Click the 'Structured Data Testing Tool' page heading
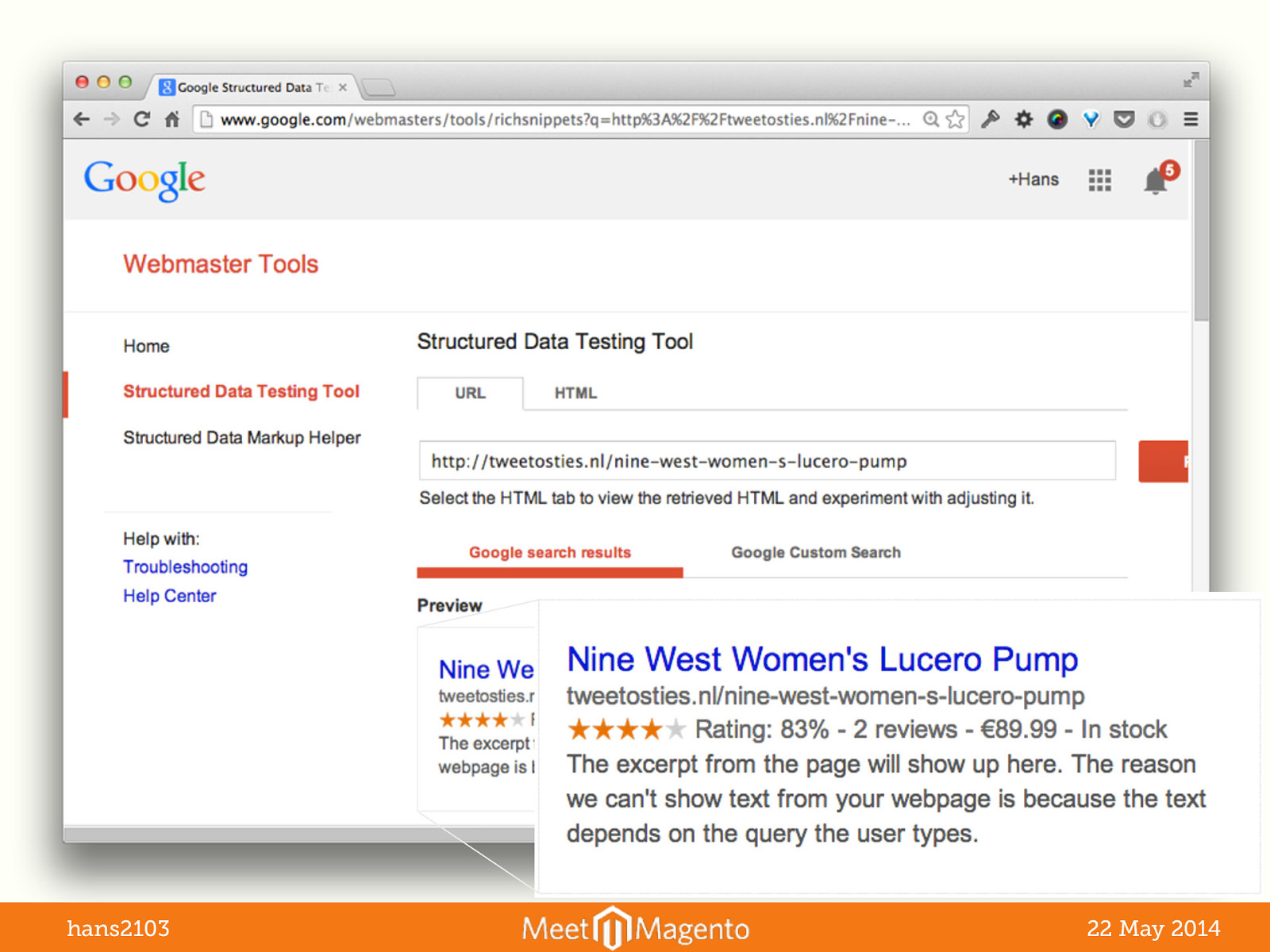The height and width of the screenshot is (952, 1270). [555, 341]
